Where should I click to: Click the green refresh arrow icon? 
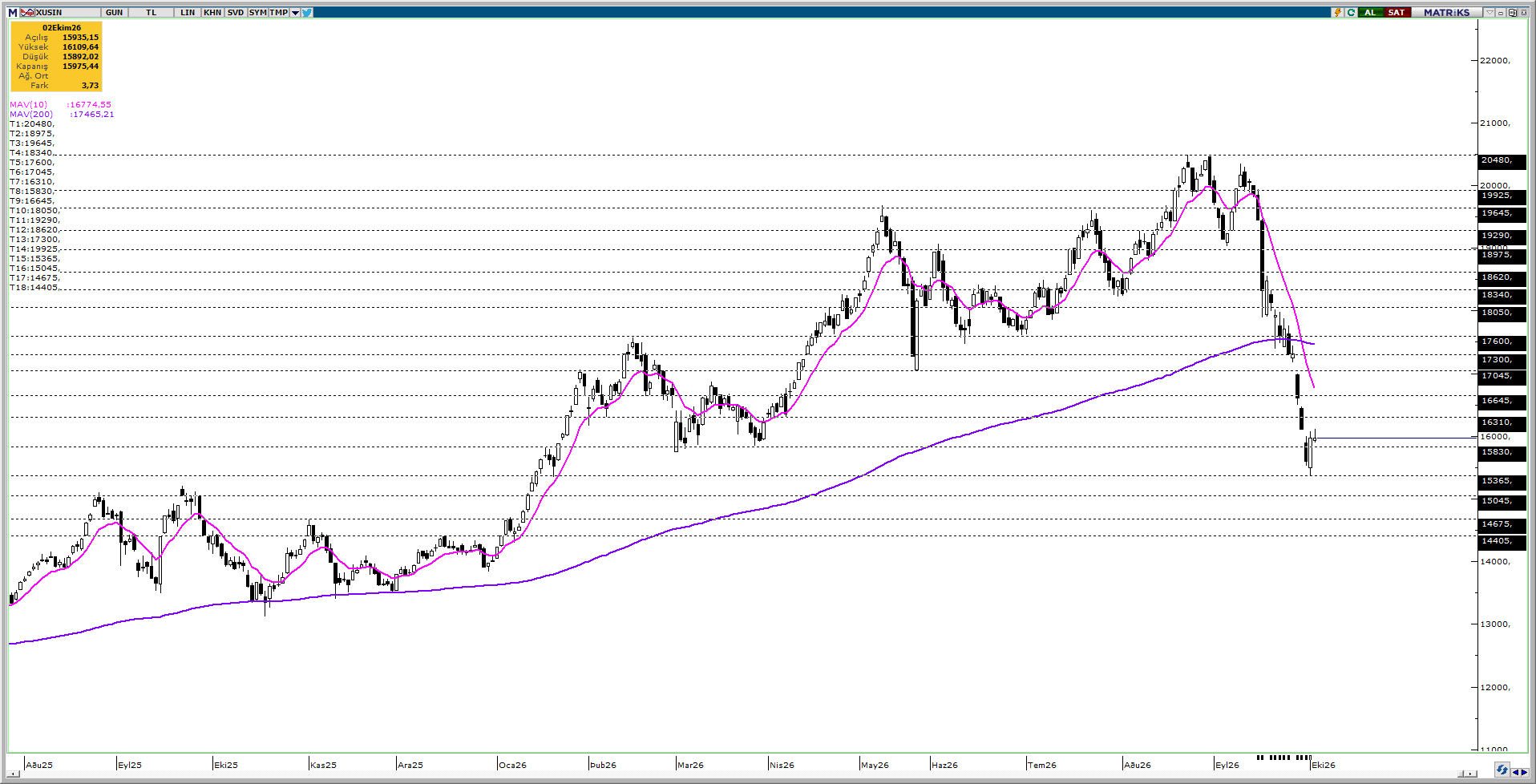(x=1351, y=13)
